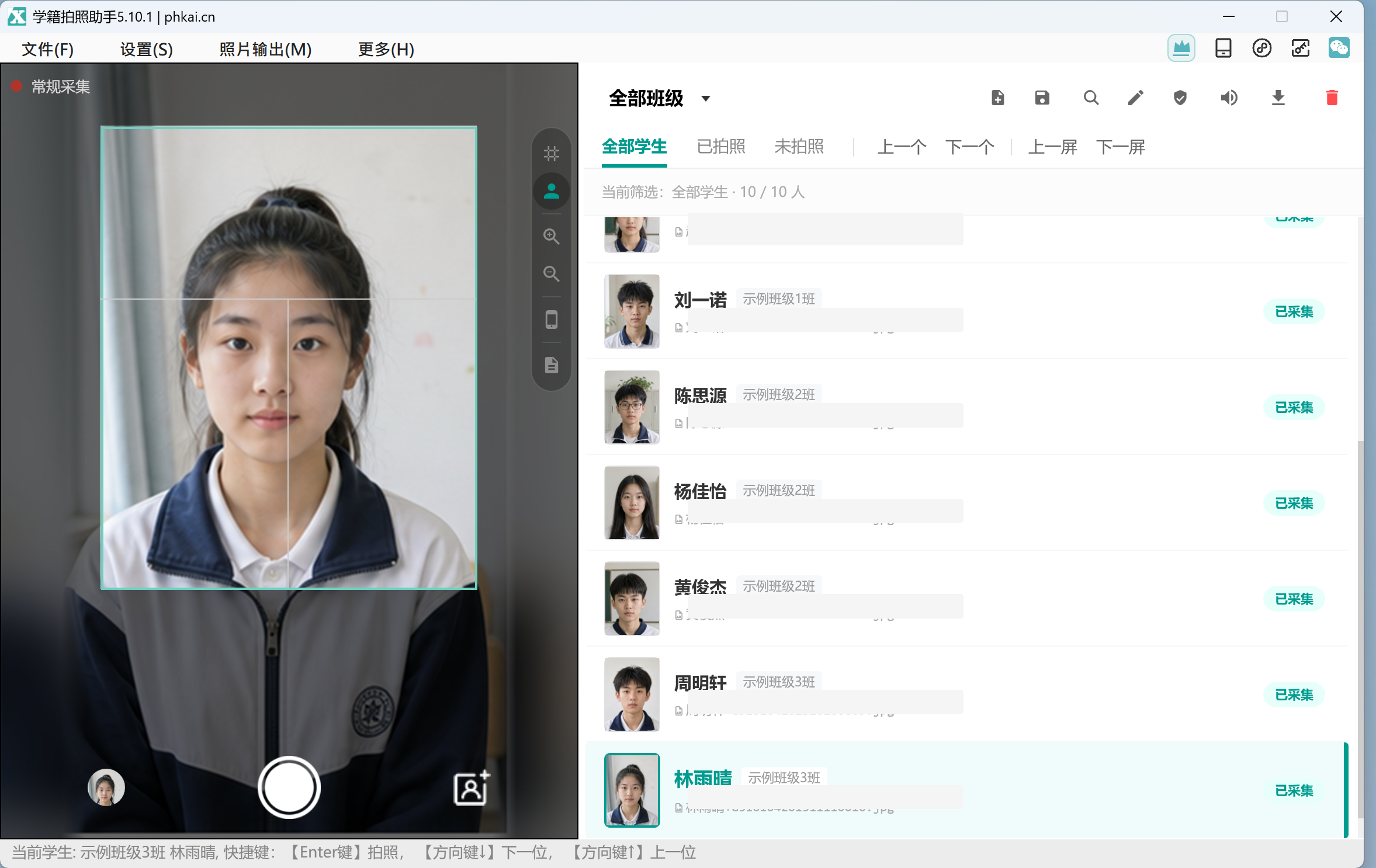Click 黄俊杰's photo thumbnail
This screenshot has width=1376, height=868.
[x=632, y=599]
